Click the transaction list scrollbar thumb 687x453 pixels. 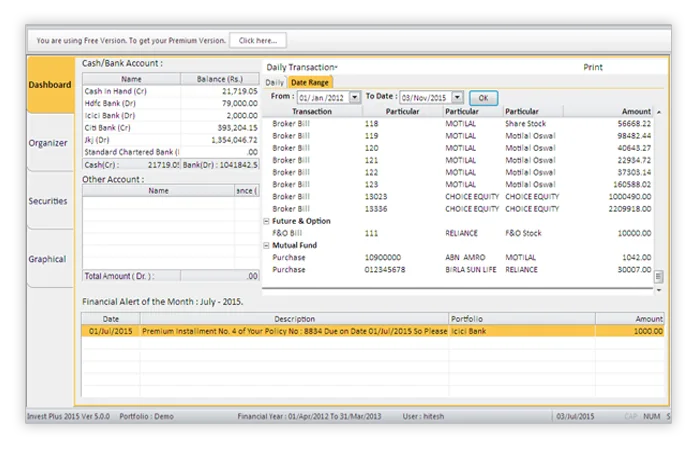click(x=659, y=276)
